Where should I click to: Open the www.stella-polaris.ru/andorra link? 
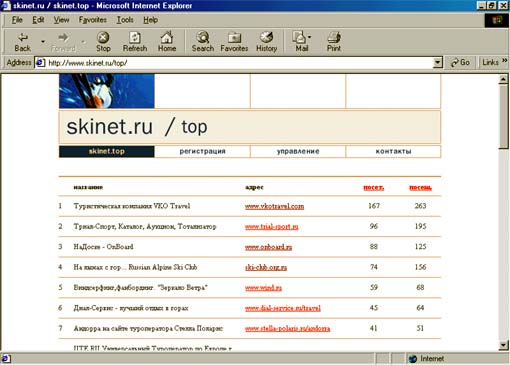click(287, 329)
